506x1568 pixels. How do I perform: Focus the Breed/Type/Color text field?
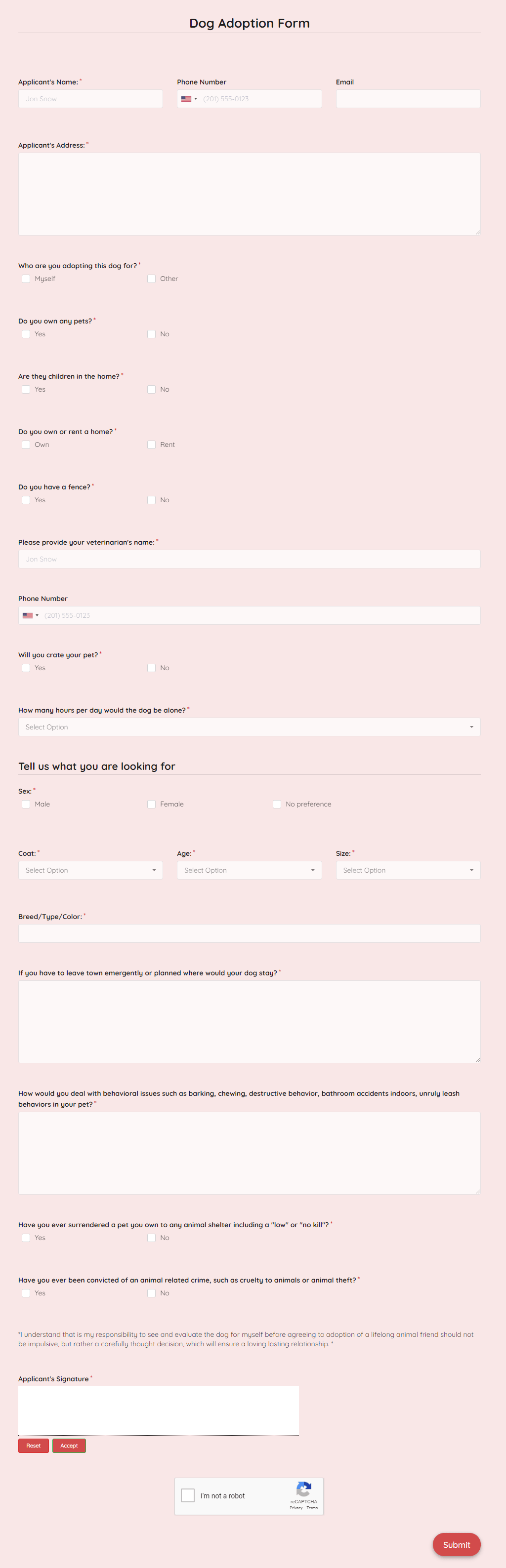[x=249, y=933]
